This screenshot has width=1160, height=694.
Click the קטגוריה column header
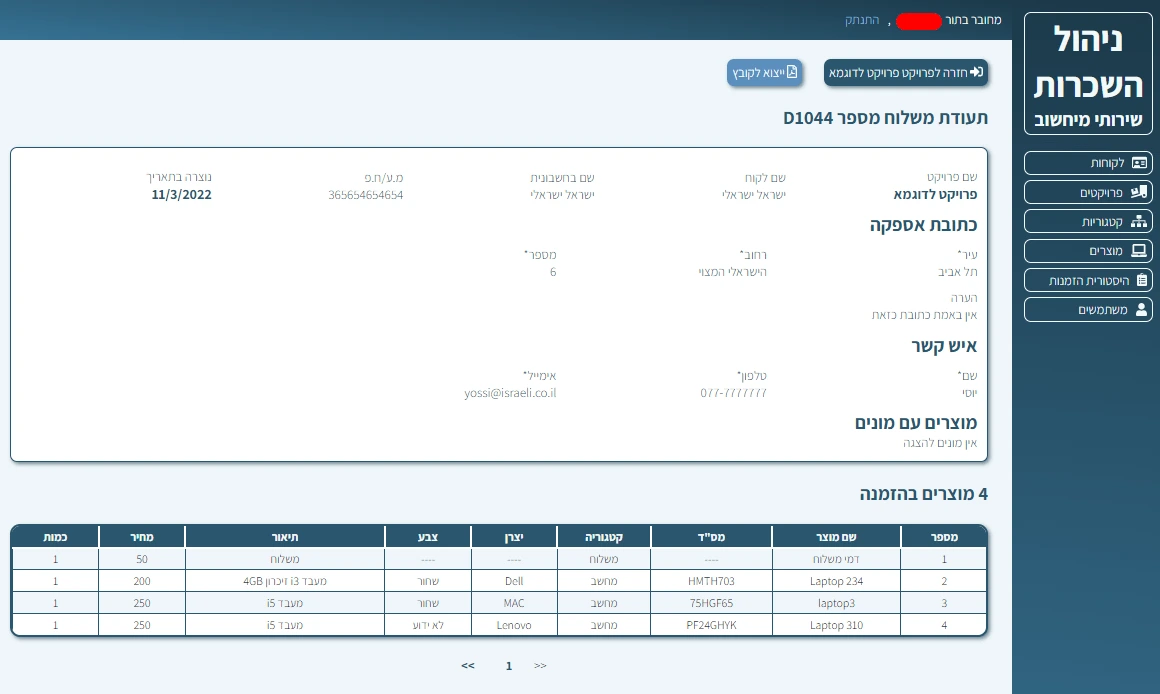604,537
